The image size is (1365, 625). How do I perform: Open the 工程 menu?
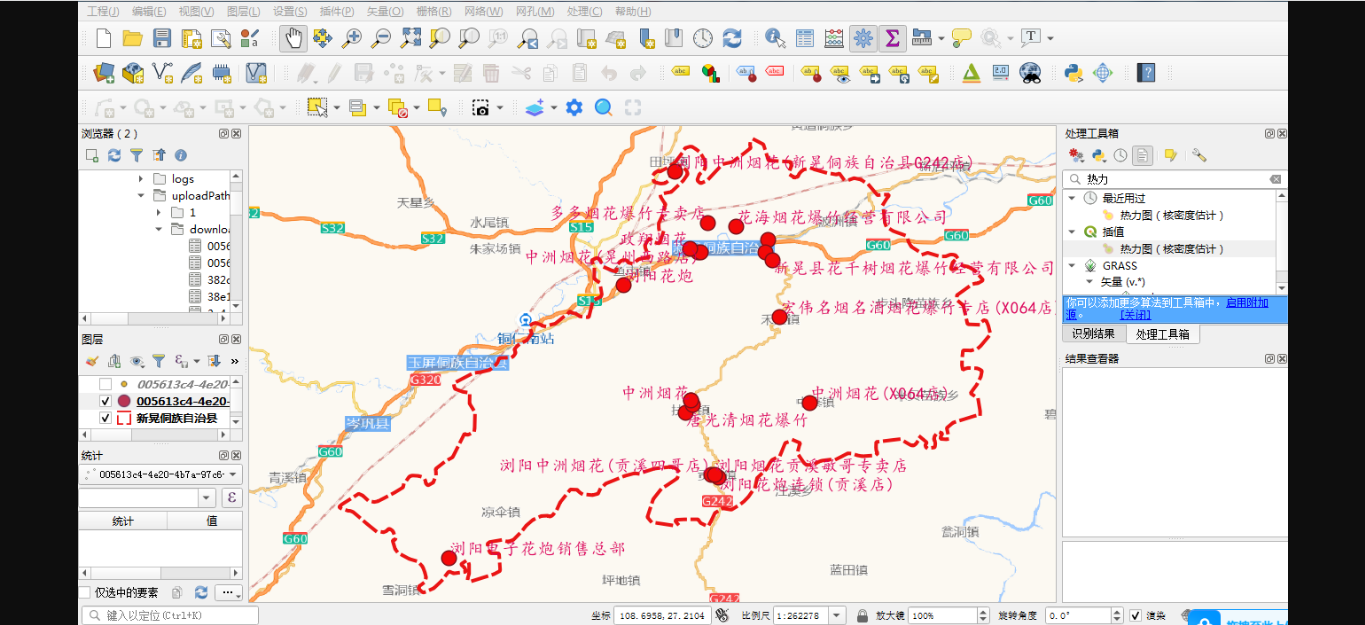[x=103, y=11]
